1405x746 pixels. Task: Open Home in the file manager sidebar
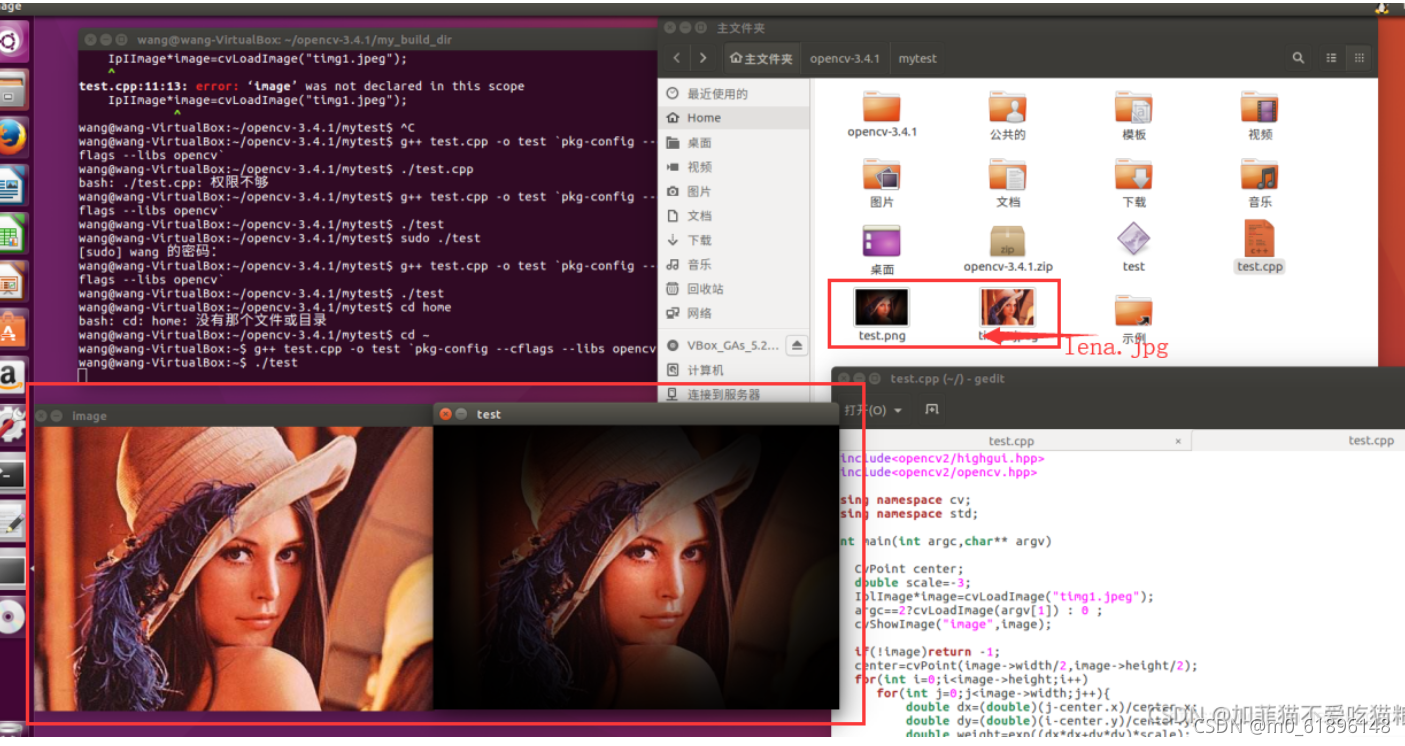[735, 118]
